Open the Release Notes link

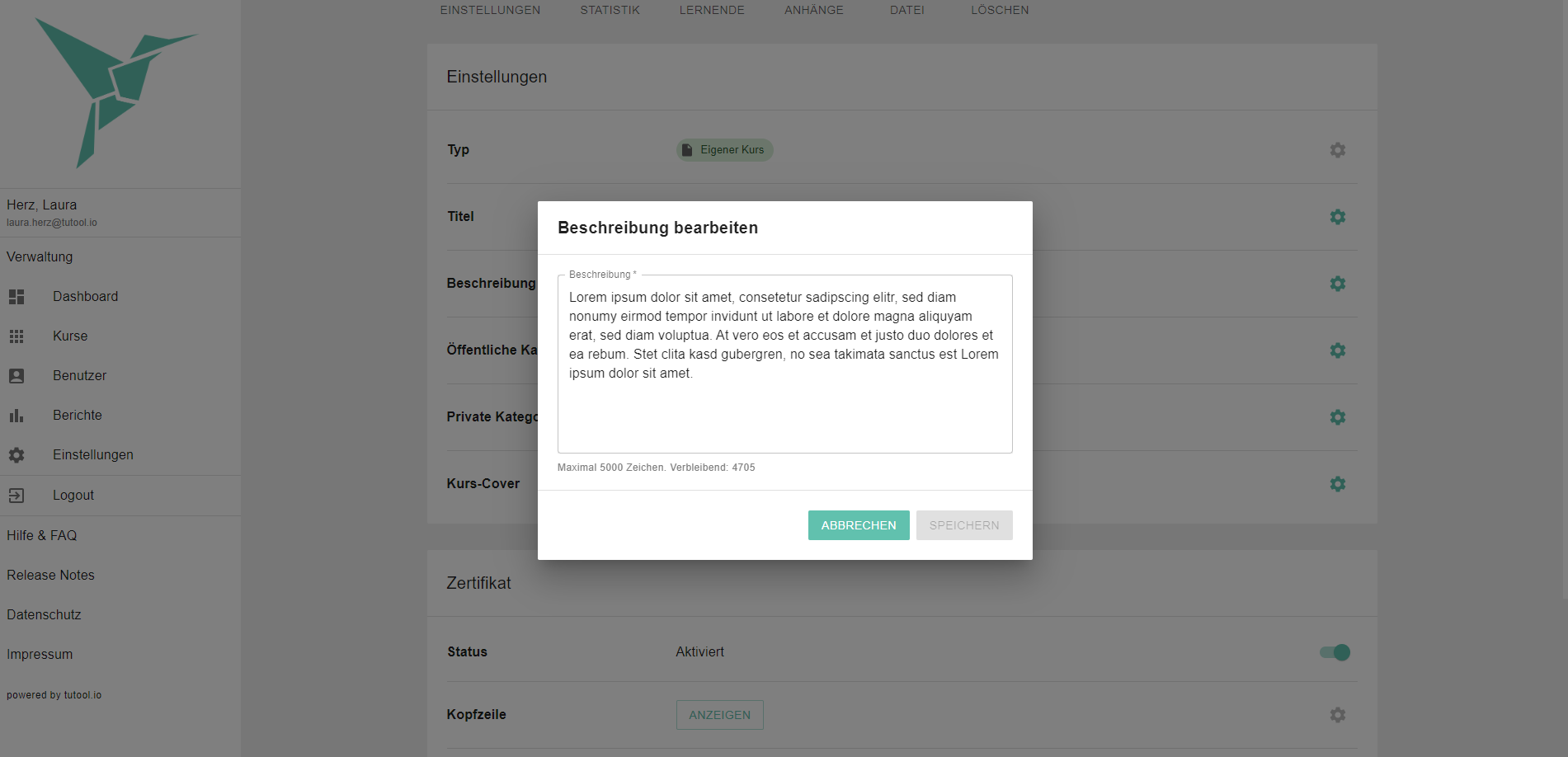tap(50, 576)
